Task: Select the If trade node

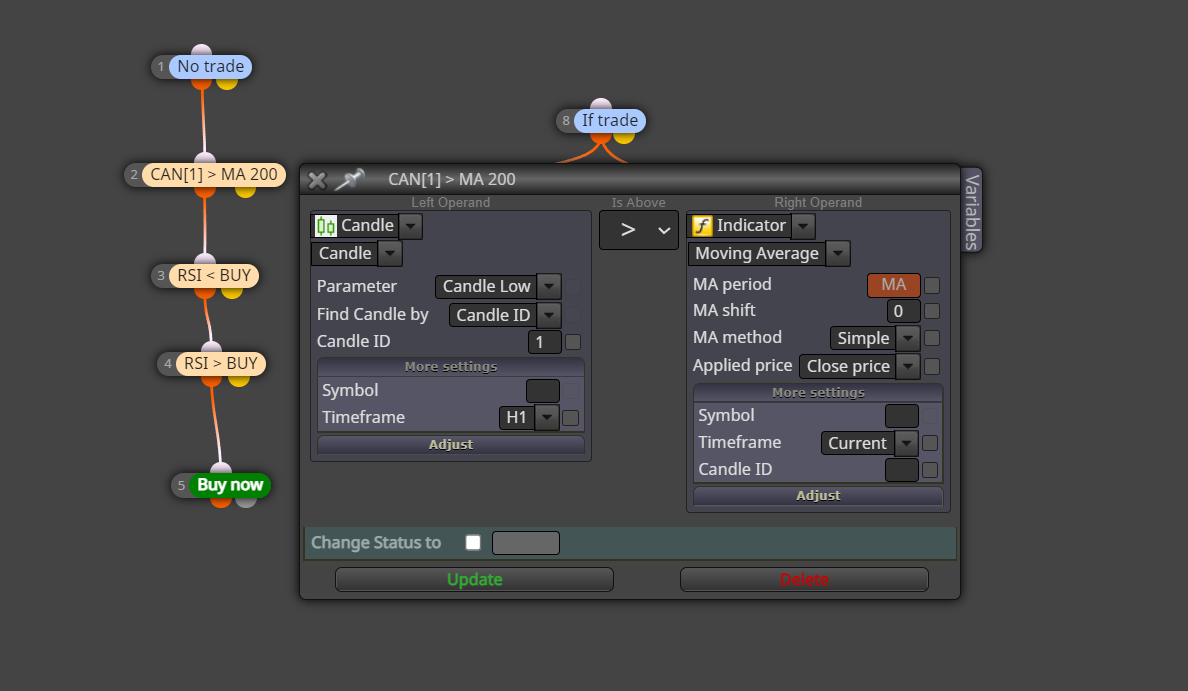Action: tap(610, 120)
